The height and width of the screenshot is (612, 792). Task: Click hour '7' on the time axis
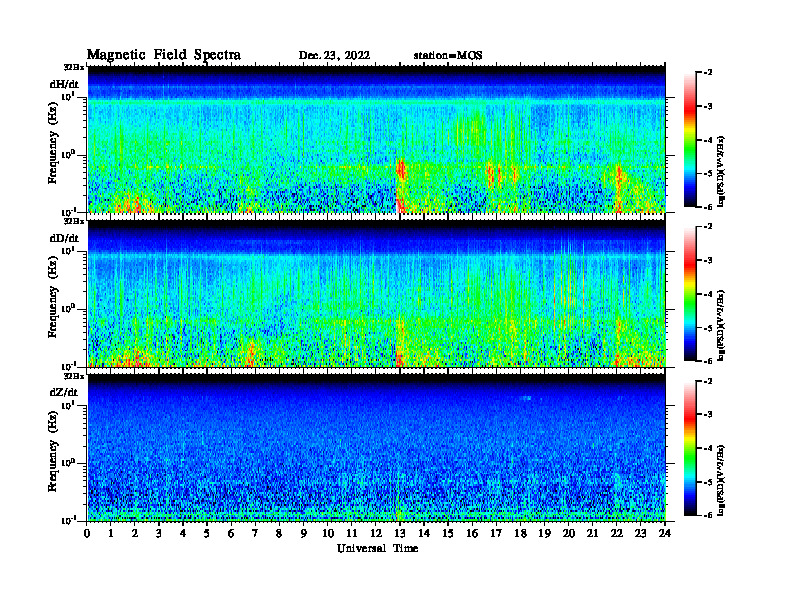256,533
